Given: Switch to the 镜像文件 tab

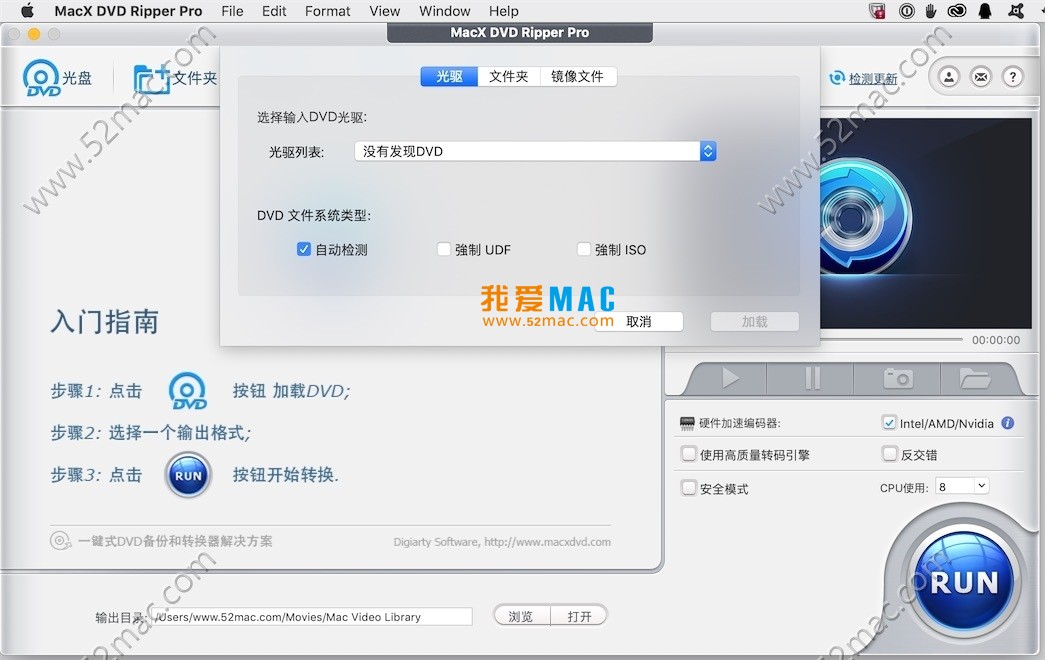Looking at the screenshot, I should pyautogui.click(x=577, y=77).
